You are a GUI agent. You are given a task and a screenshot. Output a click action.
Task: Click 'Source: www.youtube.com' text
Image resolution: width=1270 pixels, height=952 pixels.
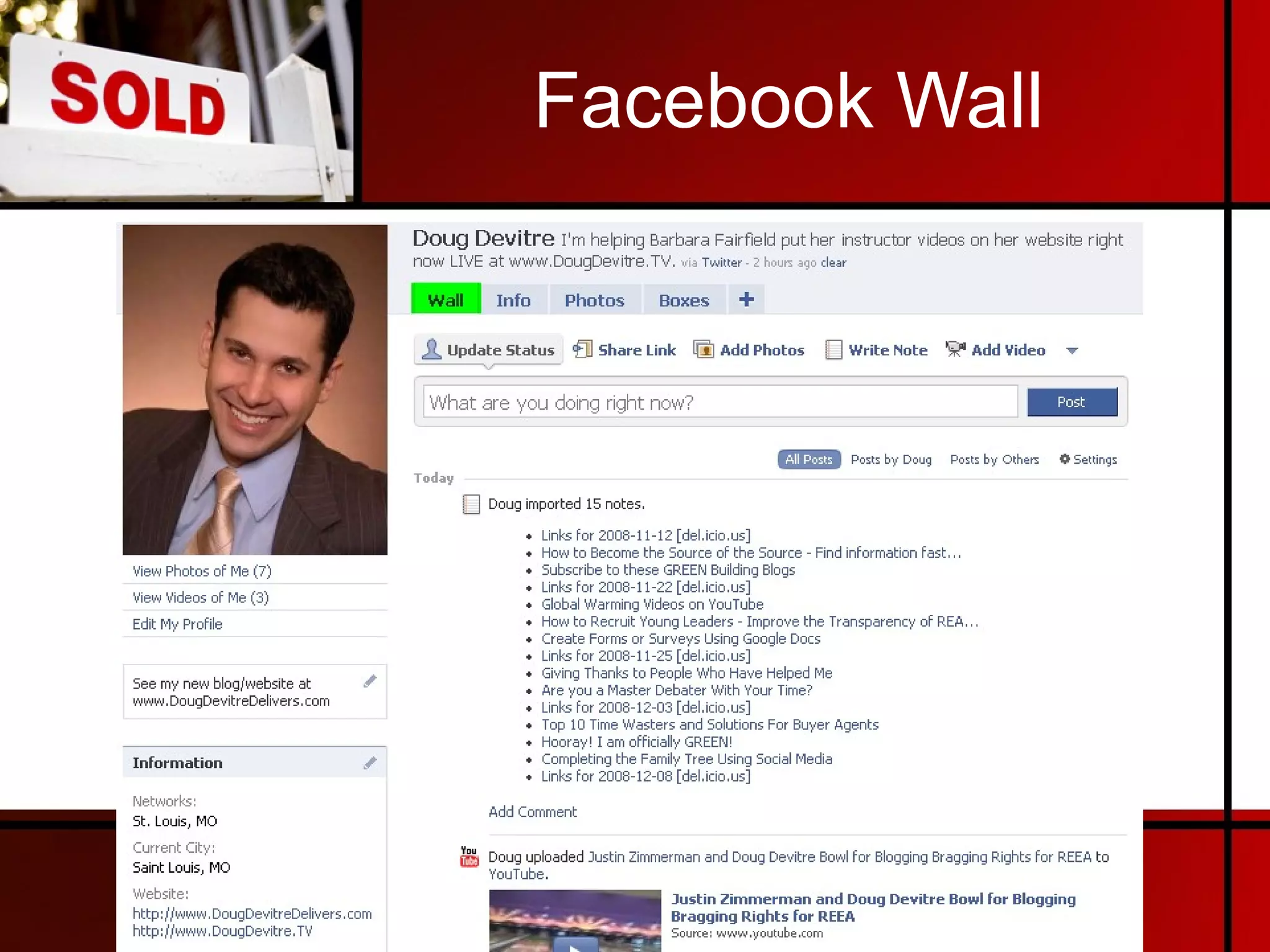pos(747,933)
